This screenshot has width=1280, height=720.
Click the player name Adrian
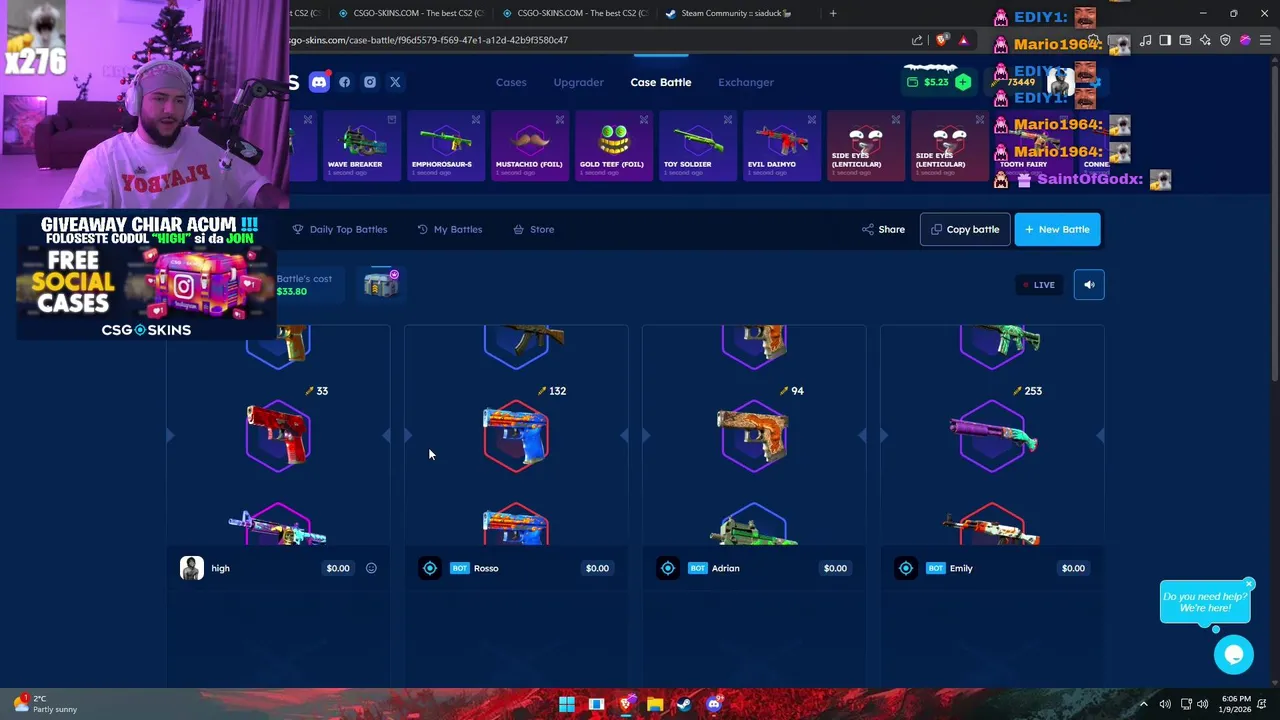(x=726, y=568)
